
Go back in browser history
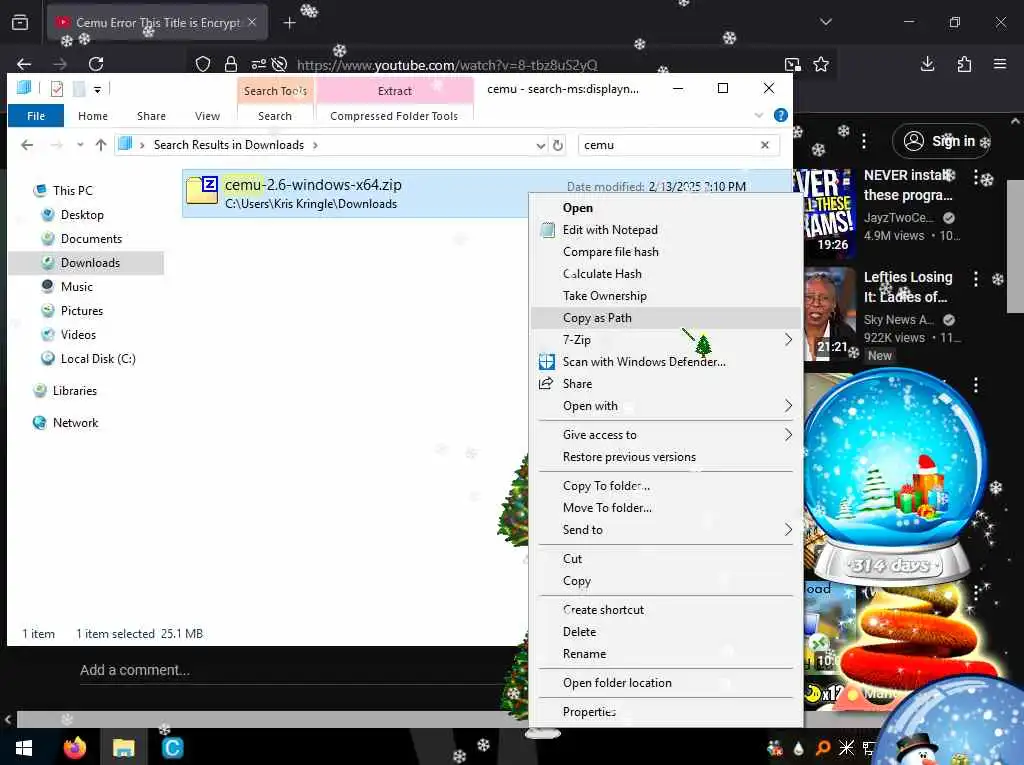click(x=24, y=64)
